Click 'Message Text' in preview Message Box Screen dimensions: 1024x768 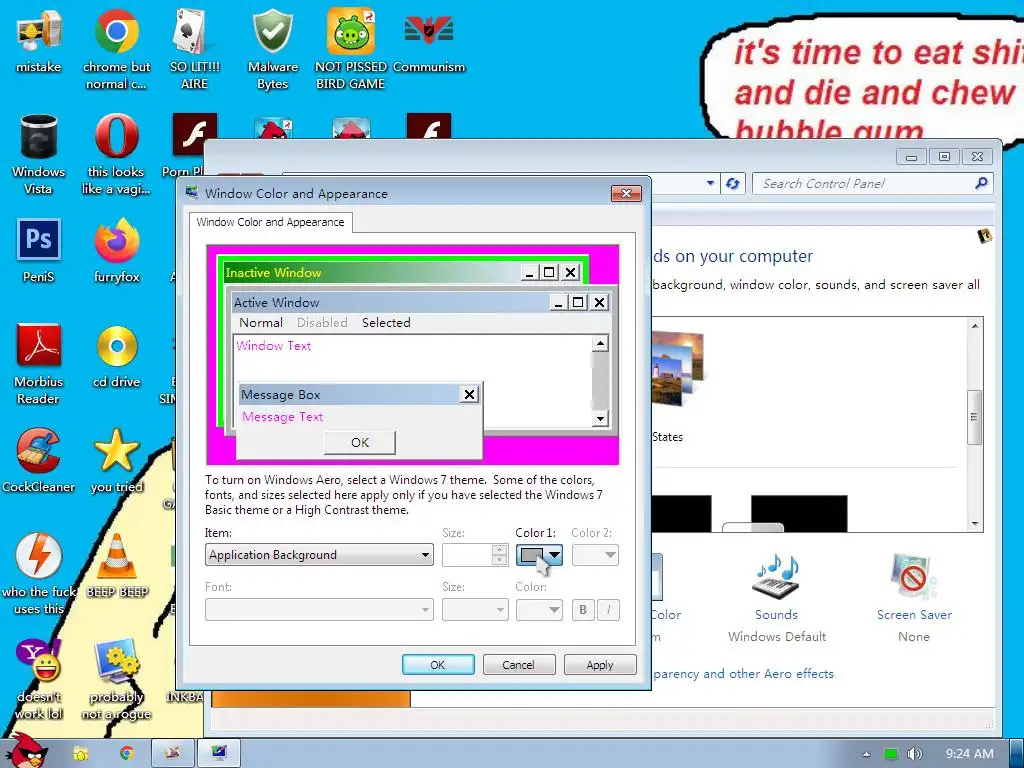click(x=282, y=417)
